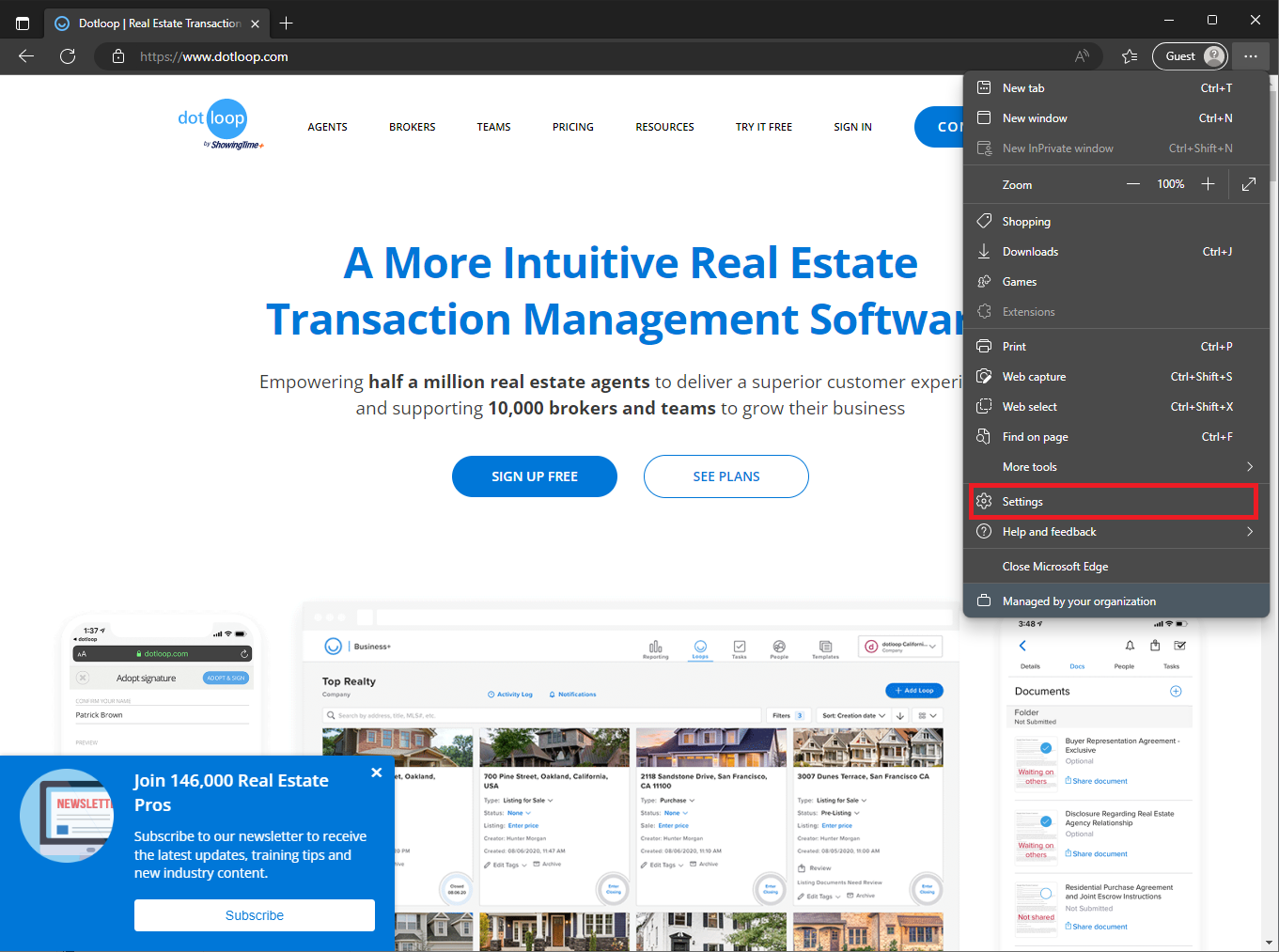Image resolution: width=1279 pixels, height=952 pixels.
Task: Choose Web capture from the menu
Action: [1034, 377]
